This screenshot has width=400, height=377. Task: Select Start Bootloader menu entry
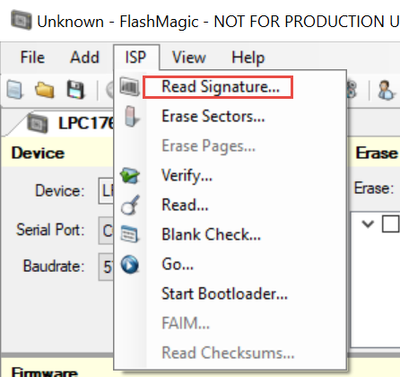coord(224,294)
